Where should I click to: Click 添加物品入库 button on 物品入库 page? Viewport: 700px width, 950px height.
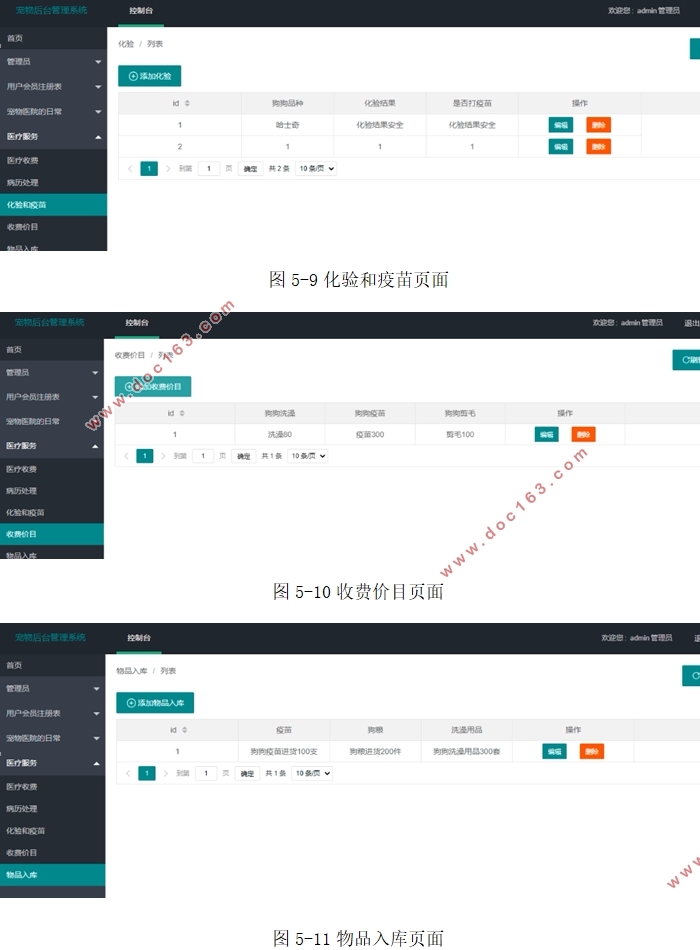[x=155, y=702]
